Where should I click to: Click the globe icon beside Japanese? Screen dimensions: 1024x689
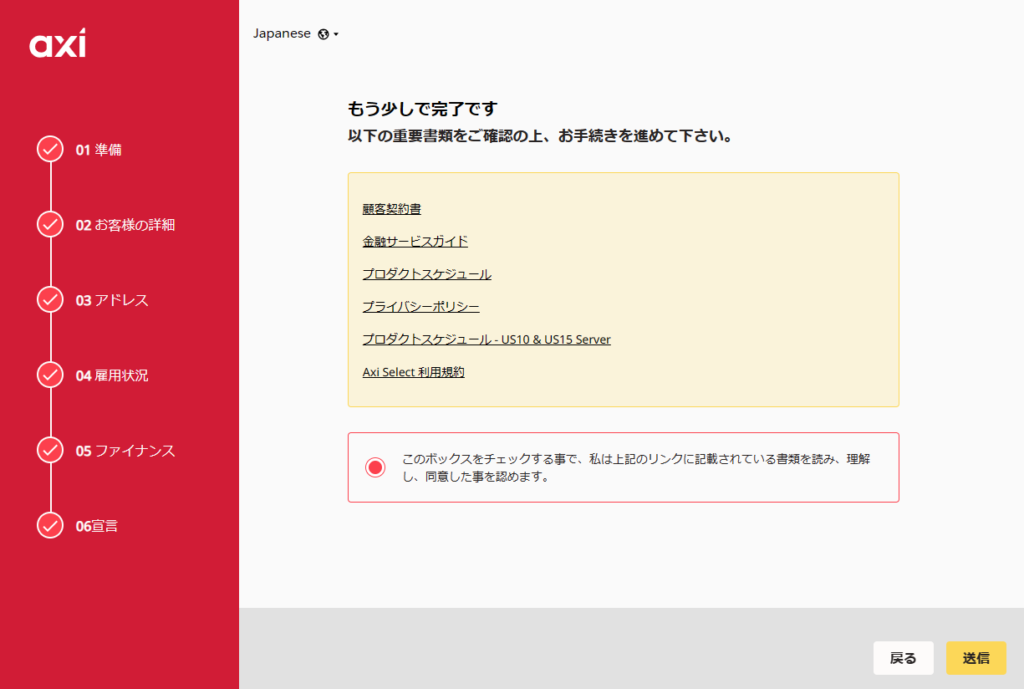point(323,34)
